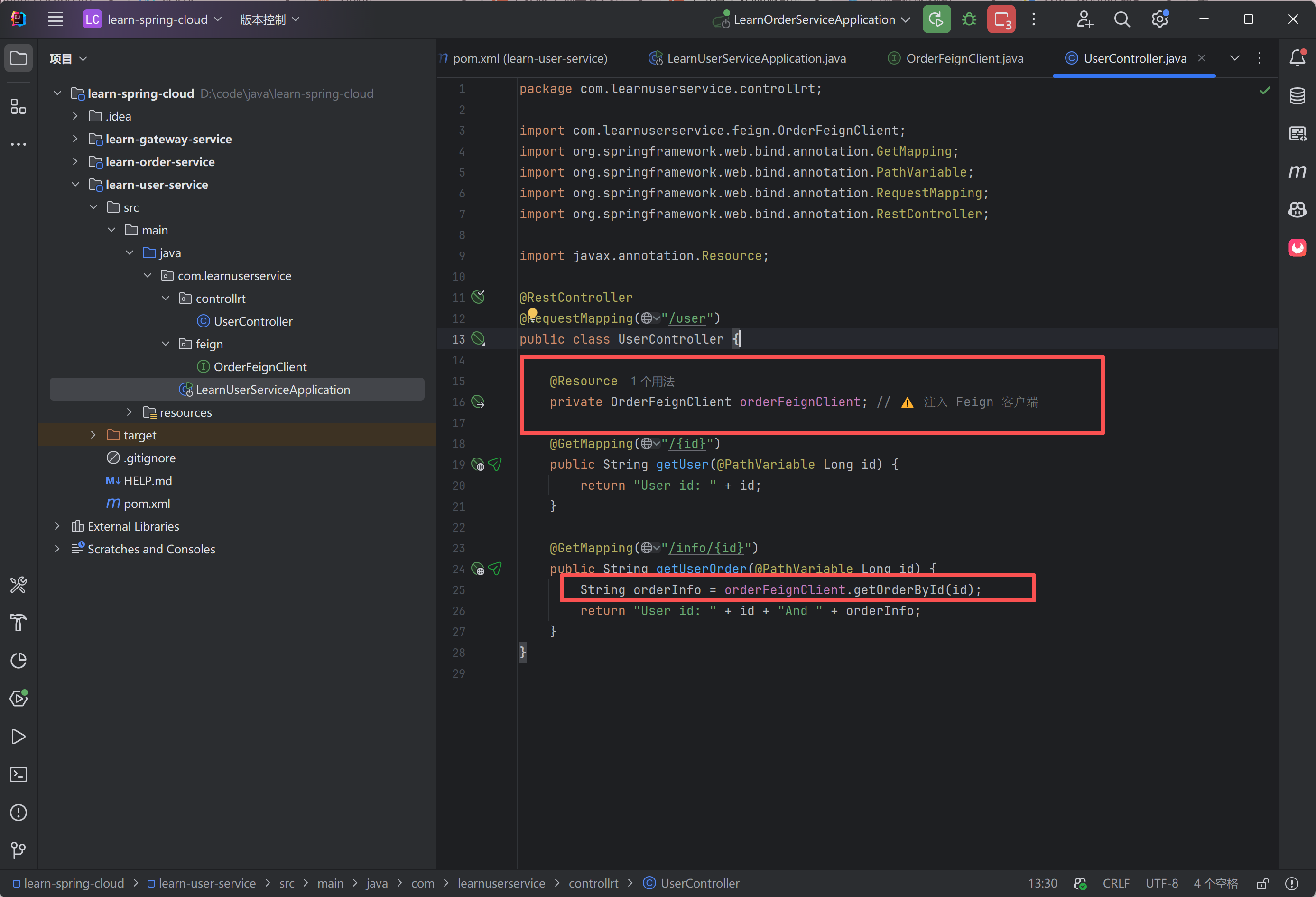Expand the resources folder
Viewport: 1316px width, 897px height.
click(x=129, y=412)
